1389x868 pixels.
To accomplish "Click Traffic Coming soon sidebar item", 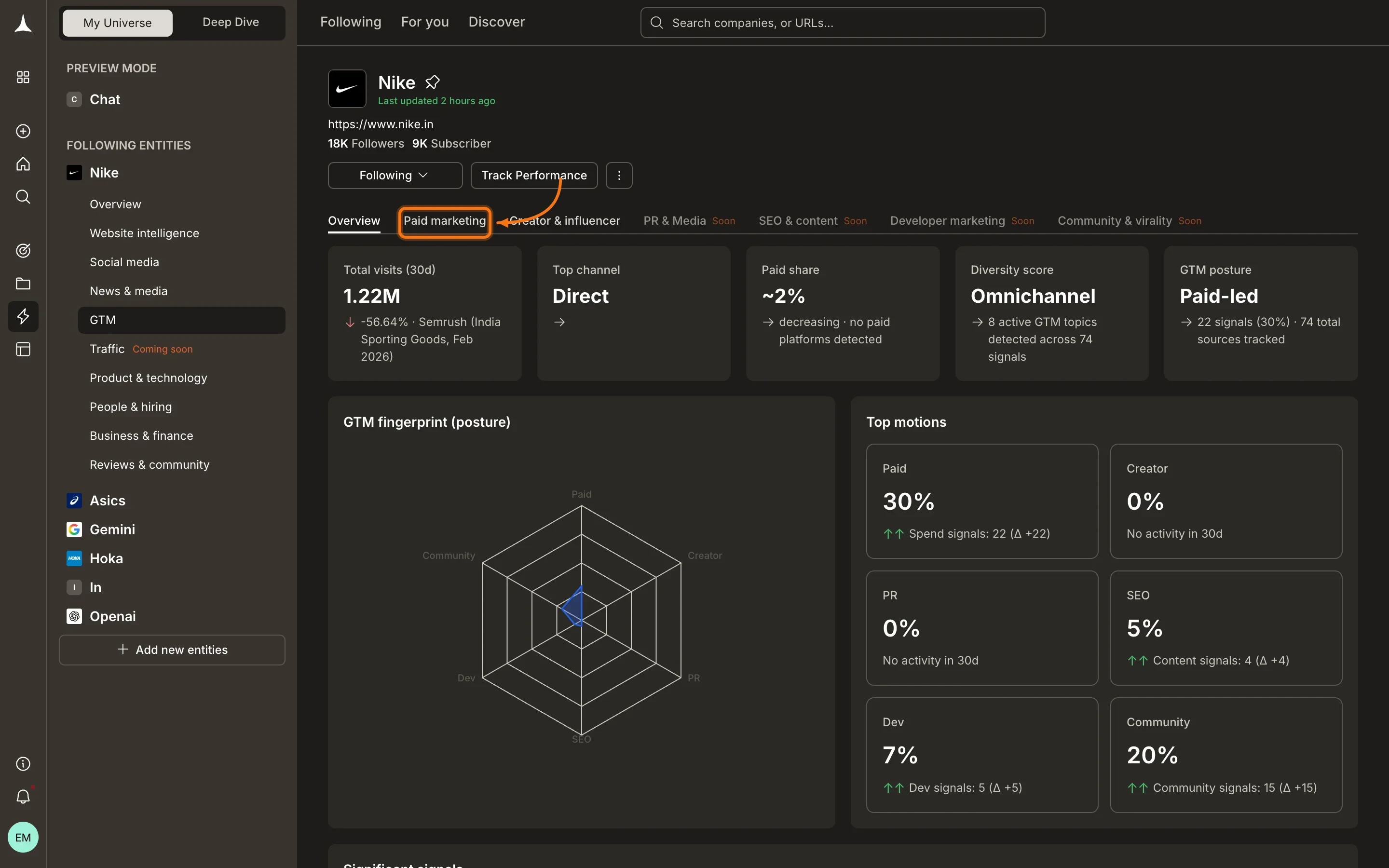I will coord(141,349).
